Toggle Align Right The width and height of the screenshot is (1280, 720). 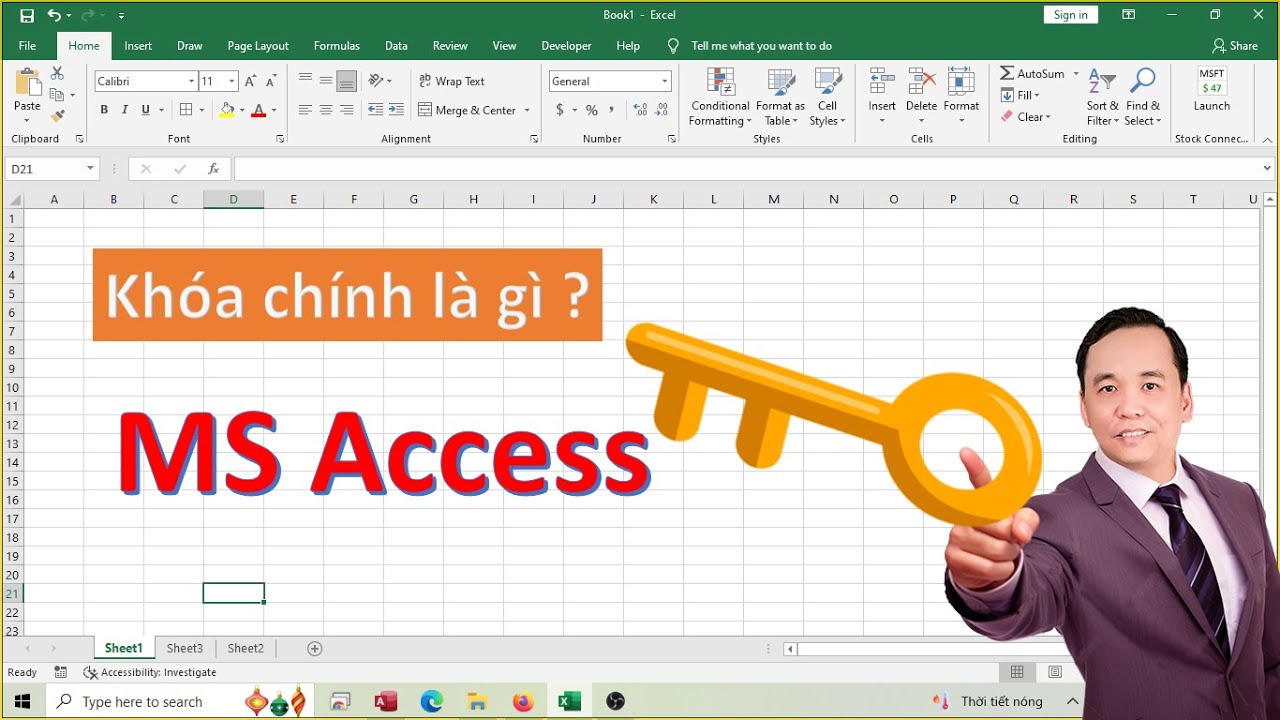click(346, 110)
